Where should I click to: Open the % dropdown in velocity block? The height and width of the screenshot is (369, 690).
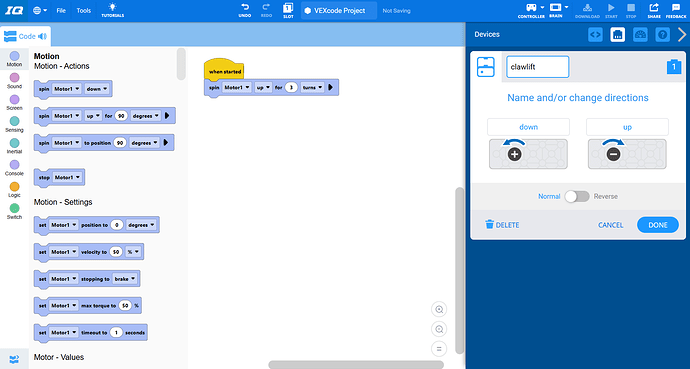pos(133,252)
